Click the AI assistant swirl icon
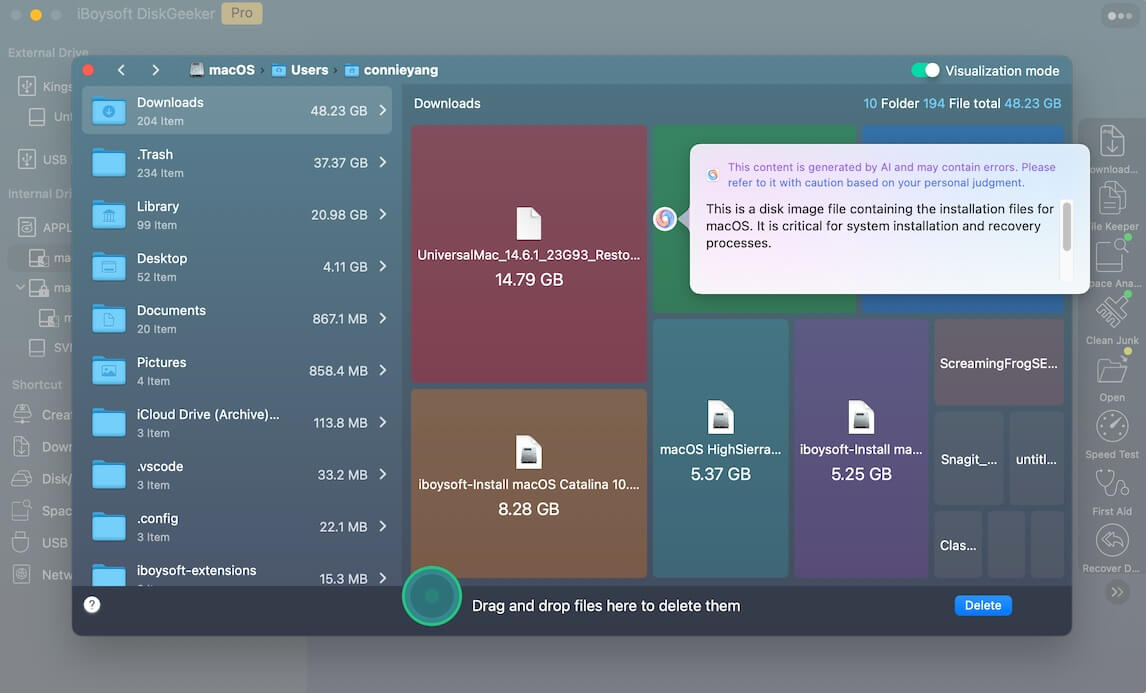Screen dimensions: 1146x693 (665, 219)
